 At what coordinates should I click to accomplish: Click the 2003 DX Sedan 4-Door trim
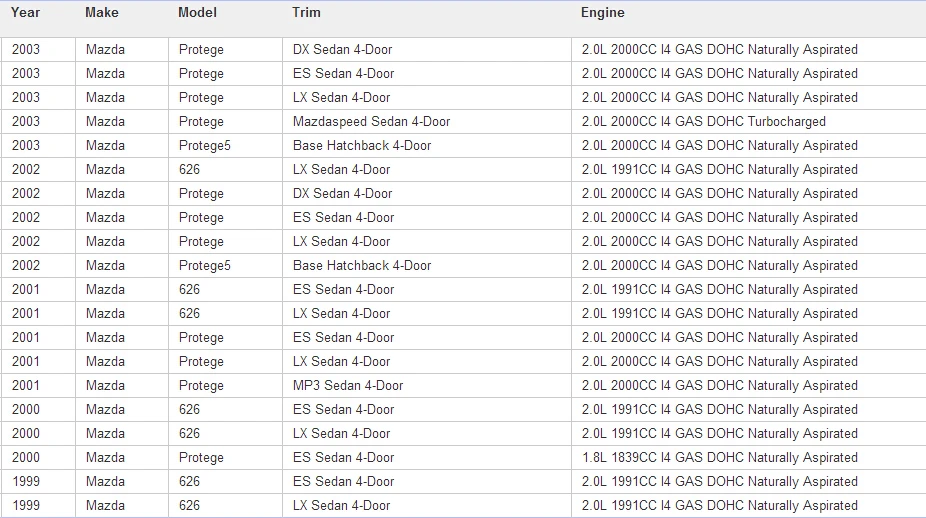427,50
